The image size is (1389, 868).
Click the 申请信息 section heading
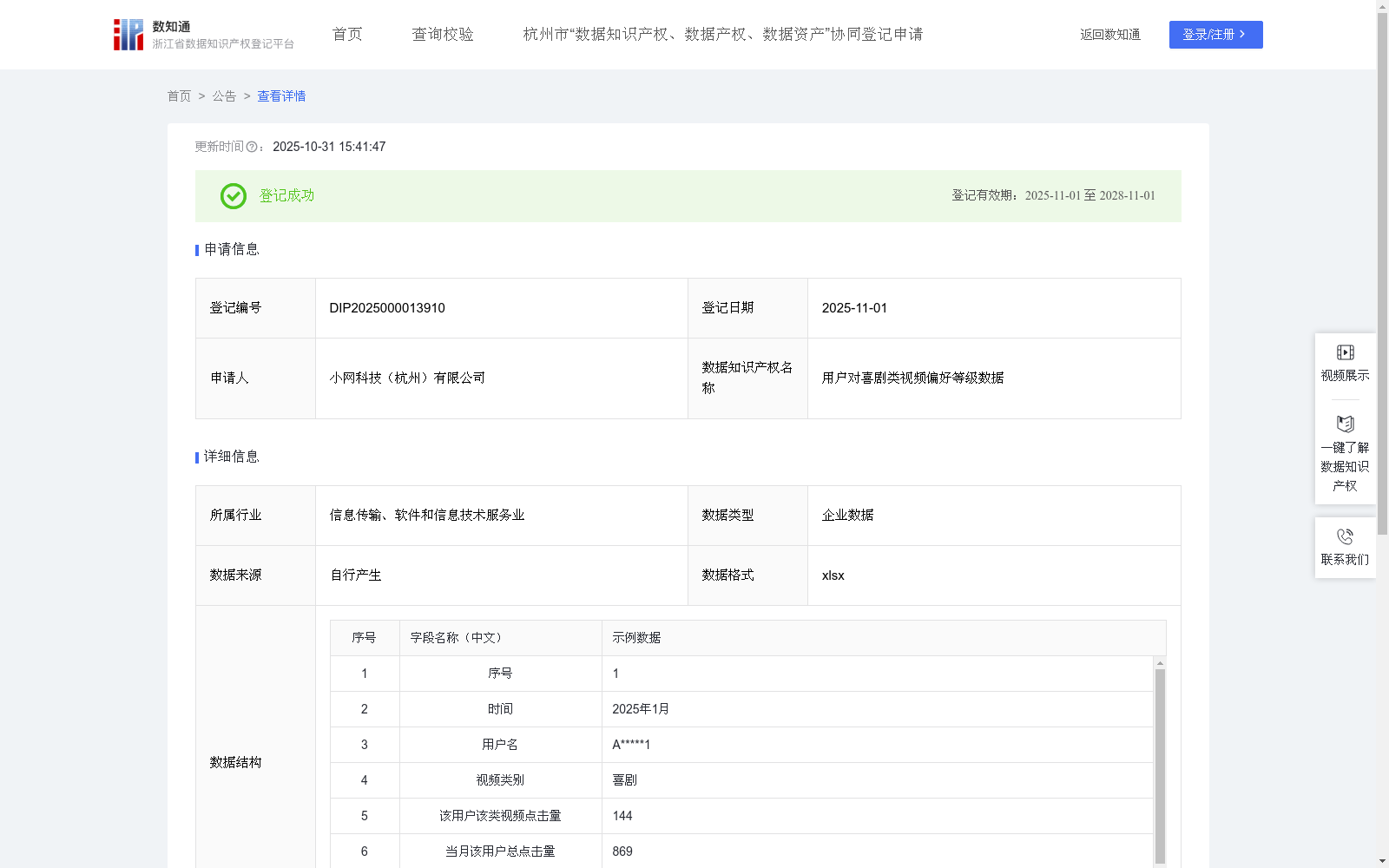pyautogui.click(x=231, y=249)
